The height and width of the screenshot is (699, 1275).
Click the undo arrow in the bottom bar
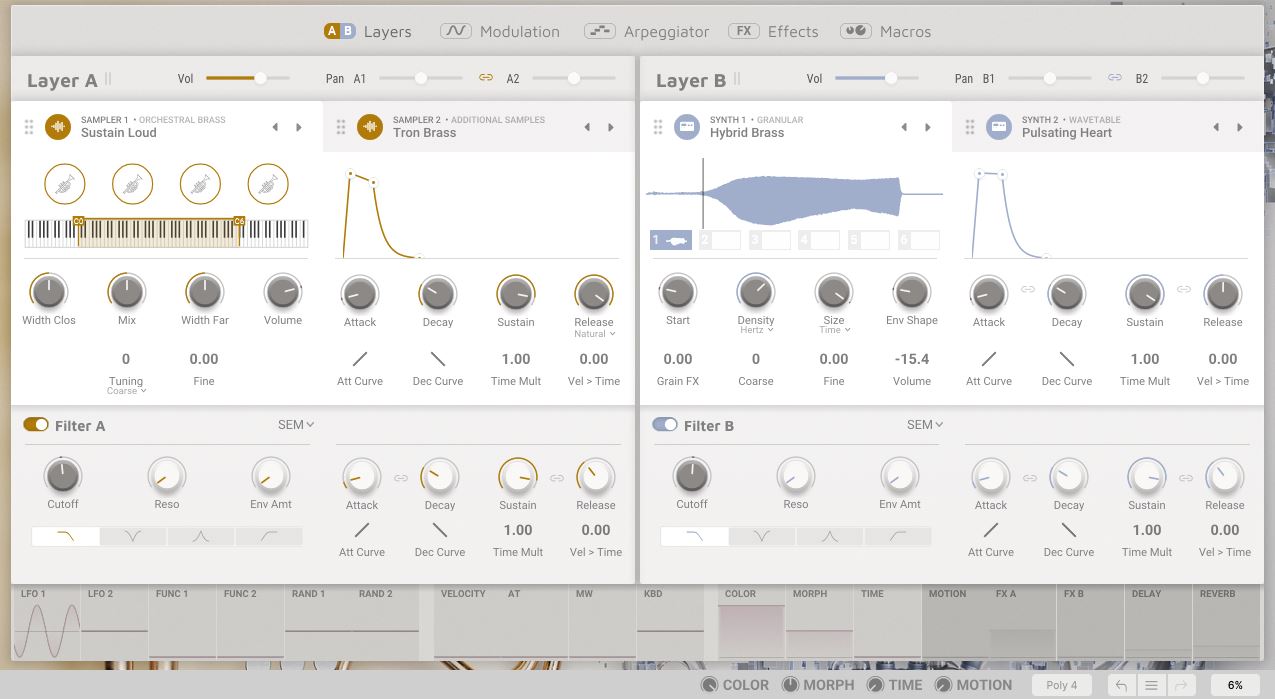[x=1121, y=685]
